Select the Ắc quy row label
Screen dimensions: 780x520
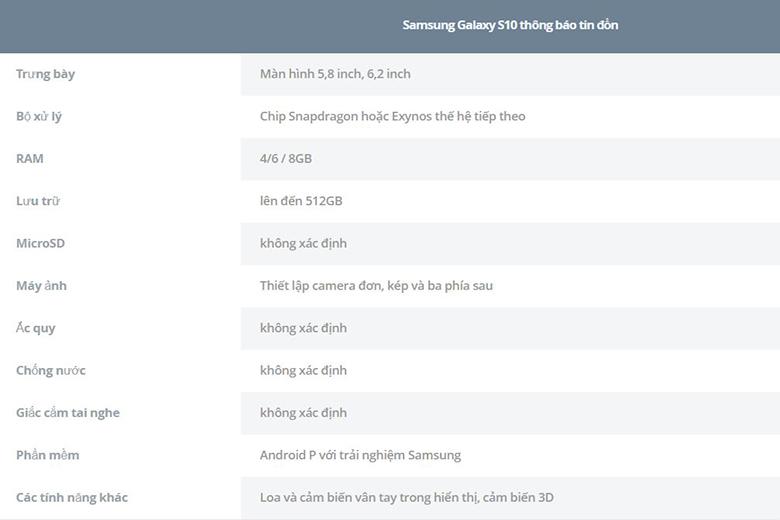coord(36,328)
